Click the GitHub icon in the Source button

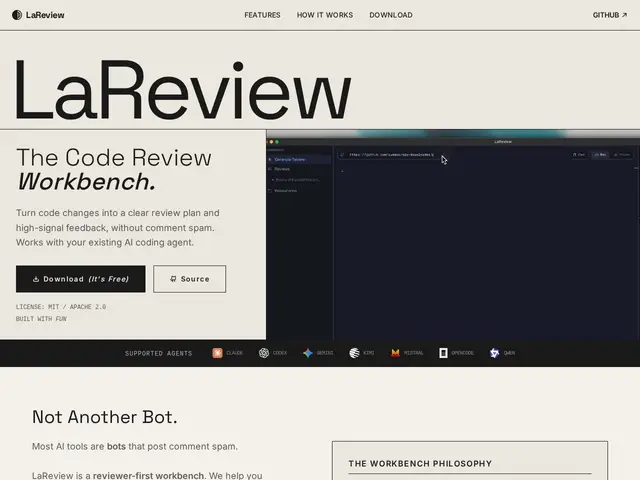(x=173, y=279)
